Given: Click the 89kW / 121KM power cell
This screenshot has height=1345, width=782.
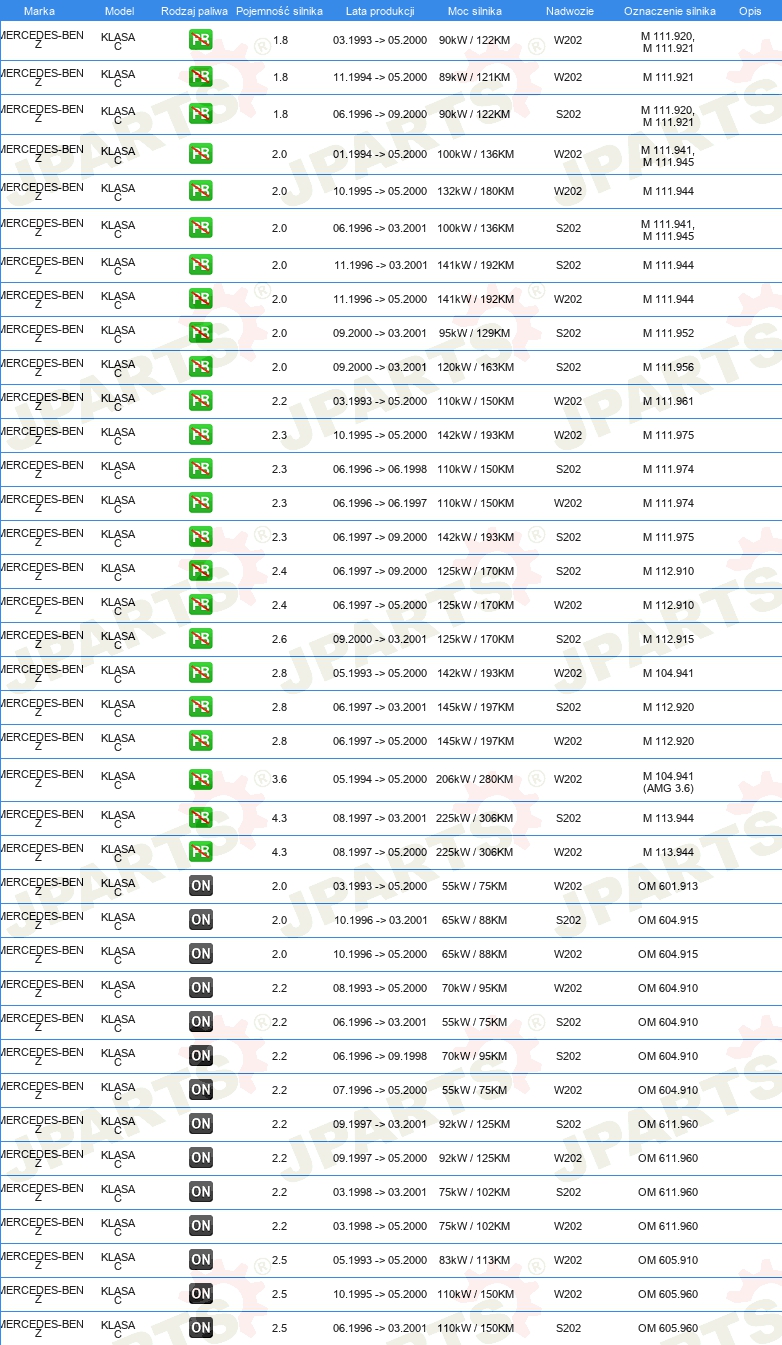Looking at the screenshot, I should [475, 77].
